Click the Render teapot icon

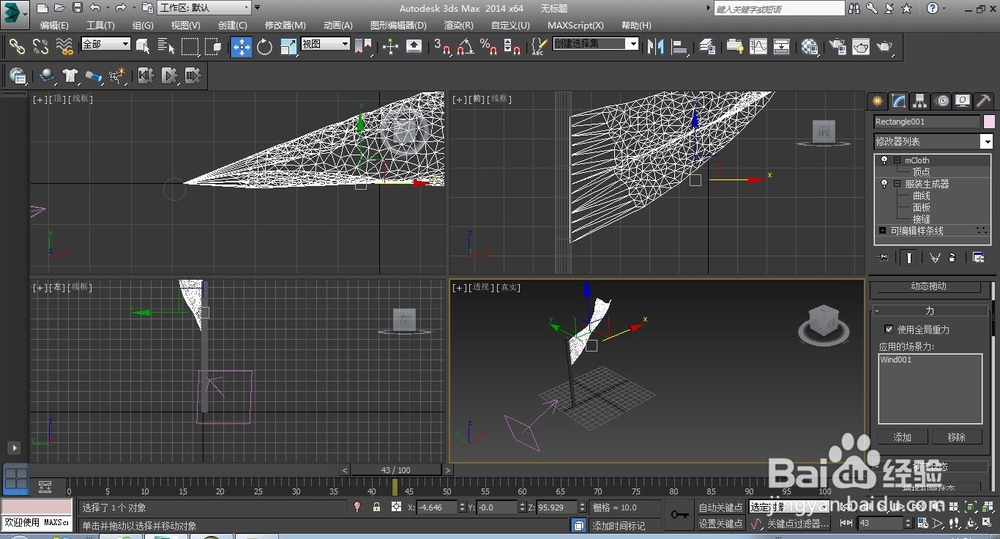[x=885, y=46]
